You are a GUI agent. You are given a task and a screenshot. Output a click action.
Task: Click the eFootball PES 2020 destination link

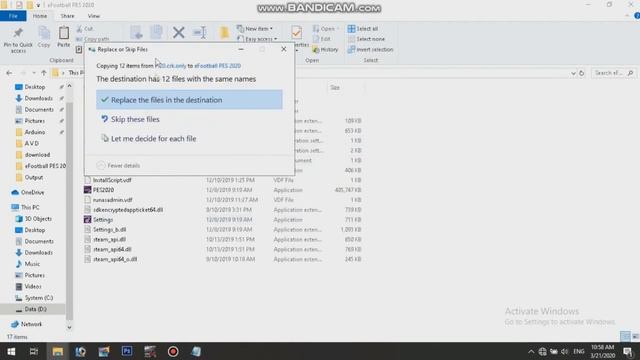coord(218,66)
